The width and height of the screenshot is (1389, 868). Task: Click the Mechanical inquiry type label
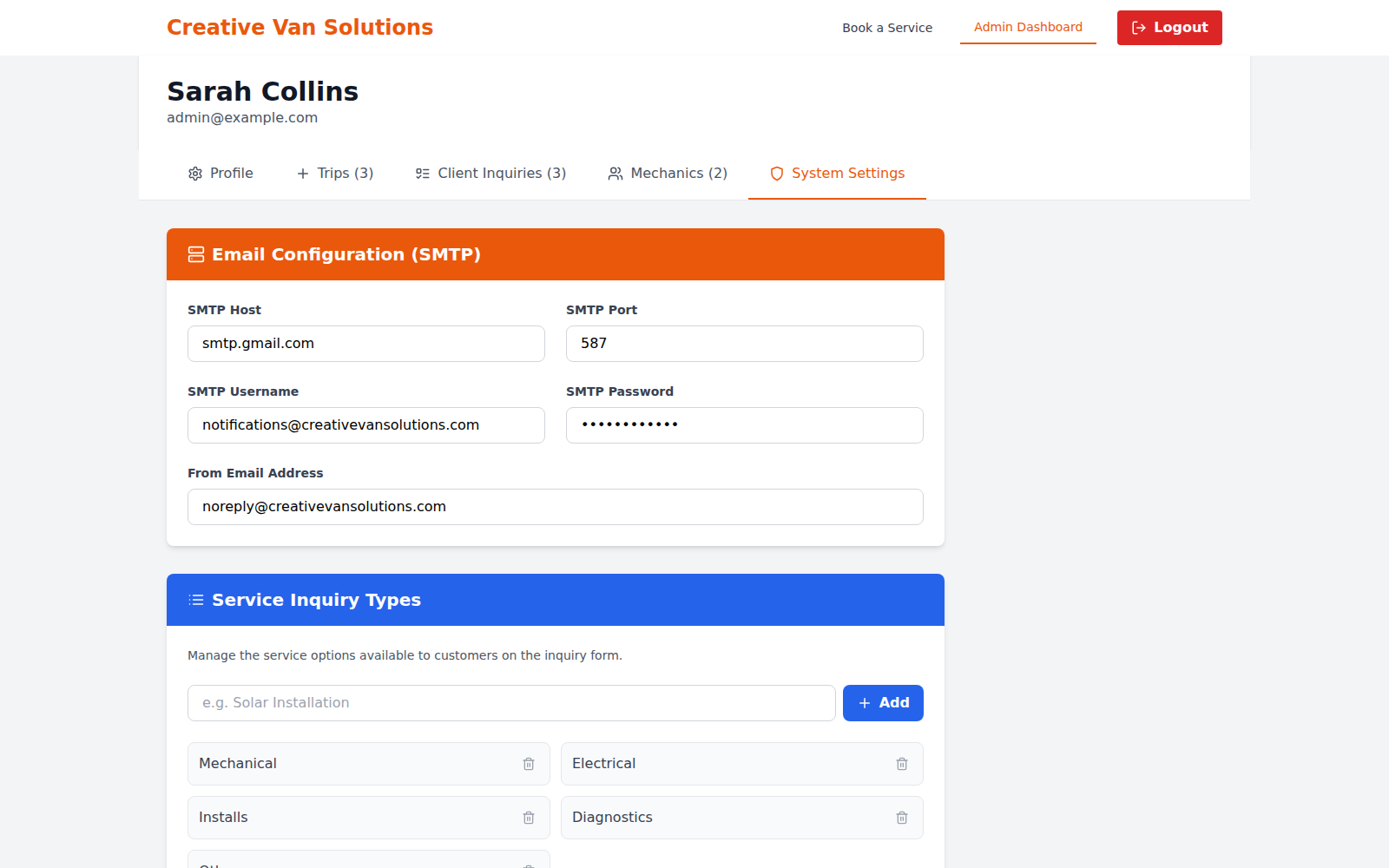click(x=238, y=764)
